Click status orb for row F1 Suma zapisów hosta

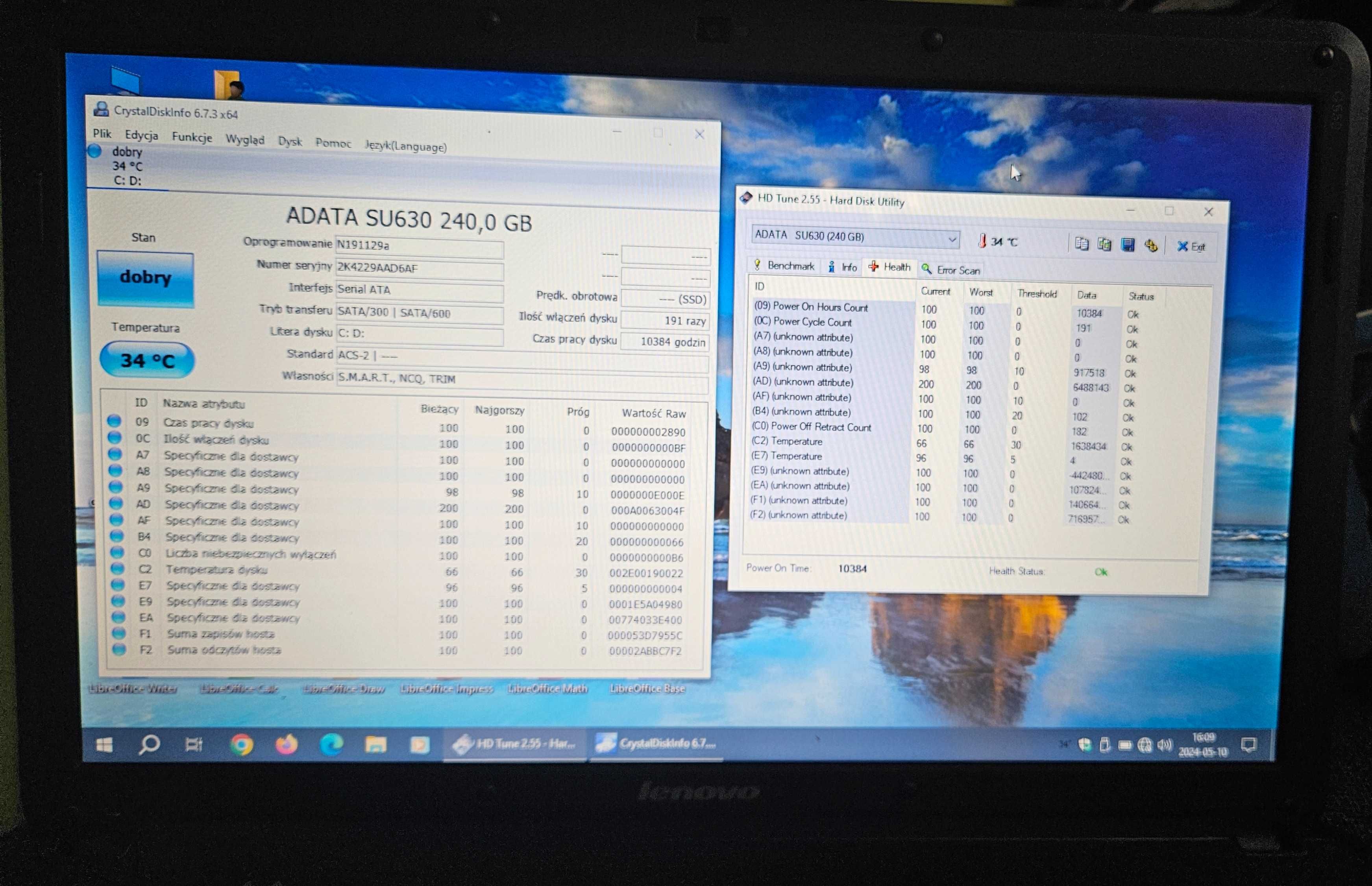pyautogui.click(x=118, y=633)
